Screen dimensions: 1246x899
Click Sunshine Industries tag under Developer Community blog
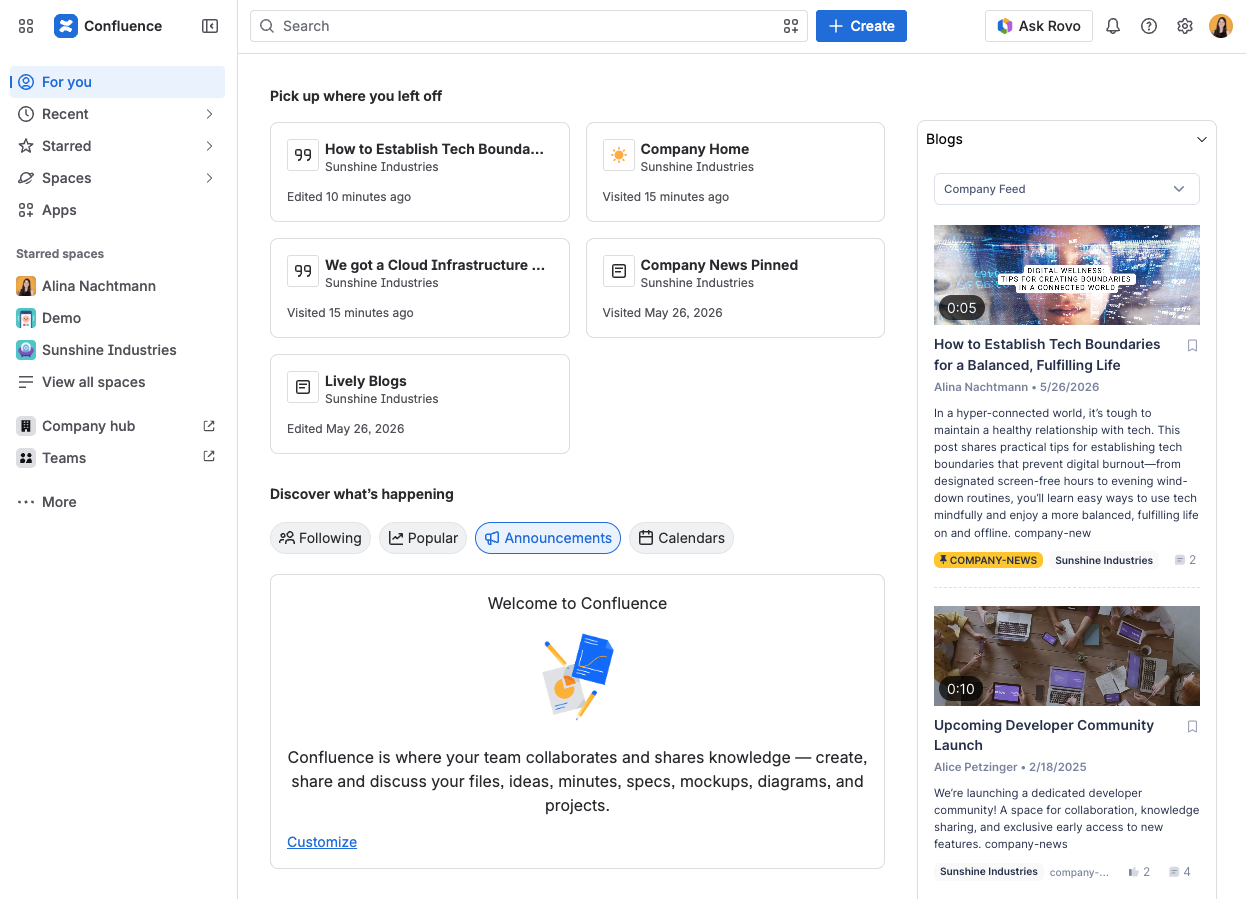point(989,872)
